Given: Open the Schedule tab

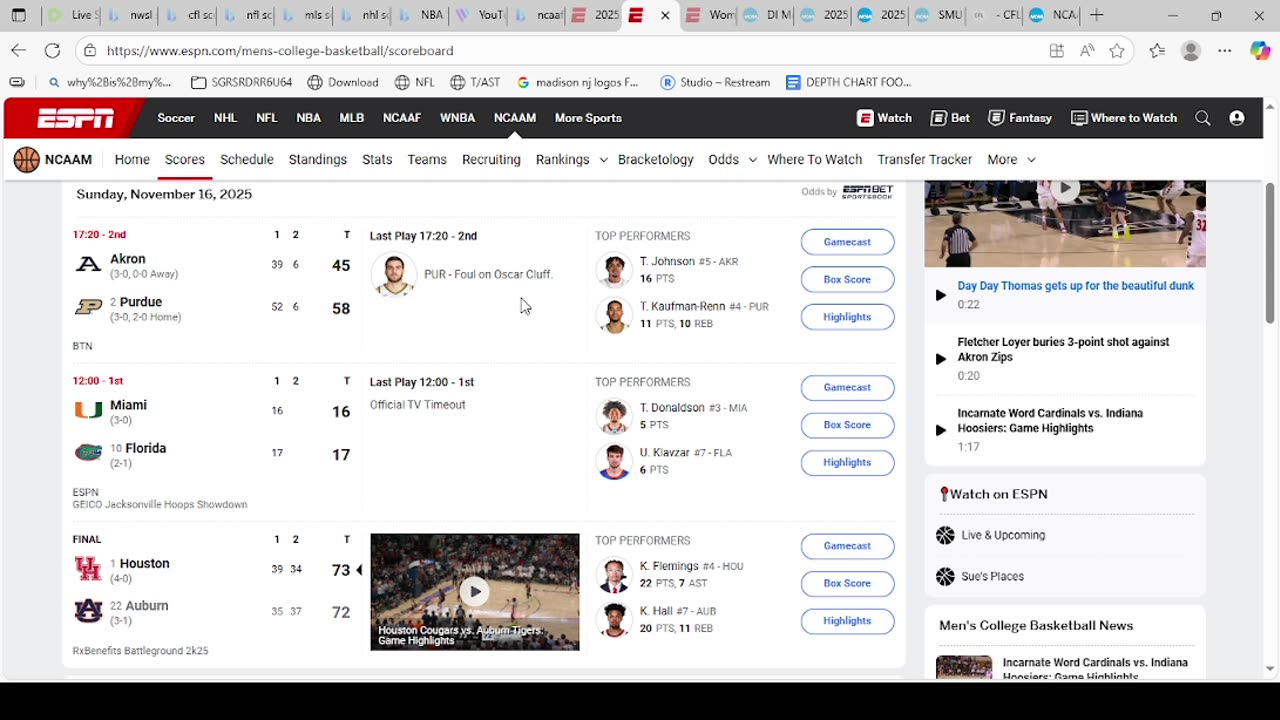Looking at the screenshot, I should (247, 160).
